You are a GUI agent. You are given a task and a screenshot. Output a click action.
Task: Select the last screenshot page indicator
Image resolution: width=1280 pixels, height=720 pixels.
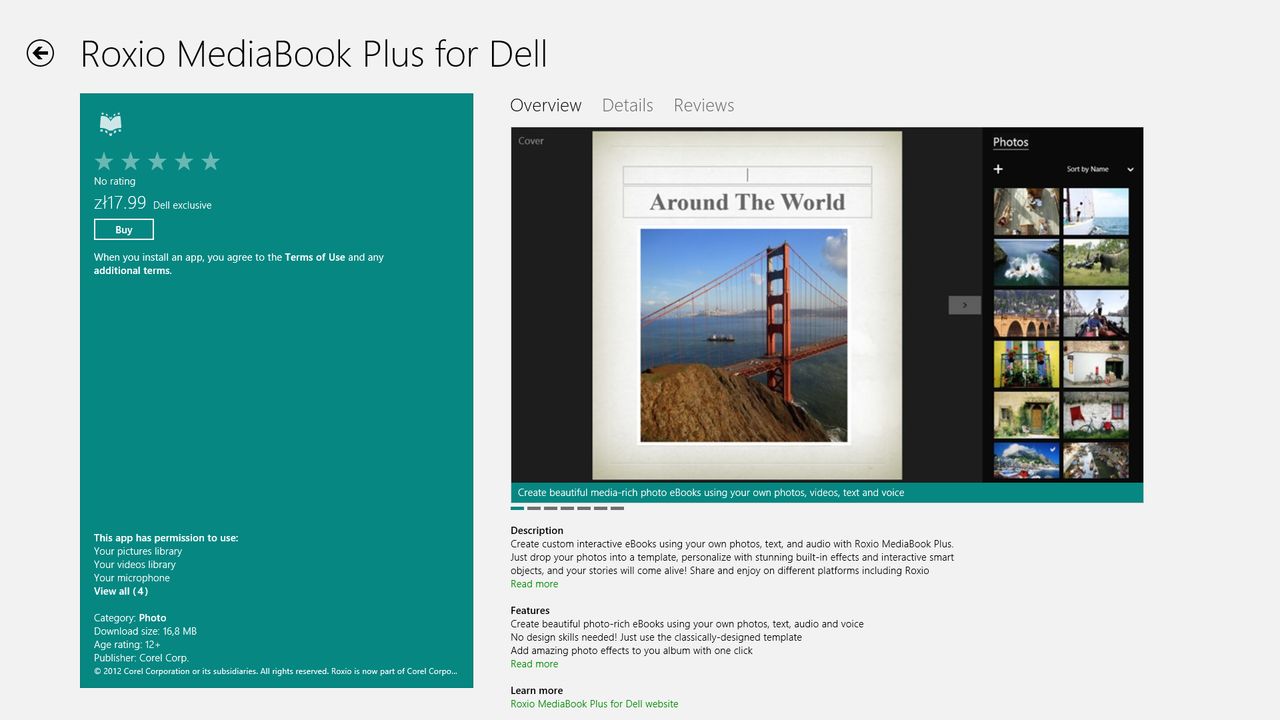click(x=617, y=508)
